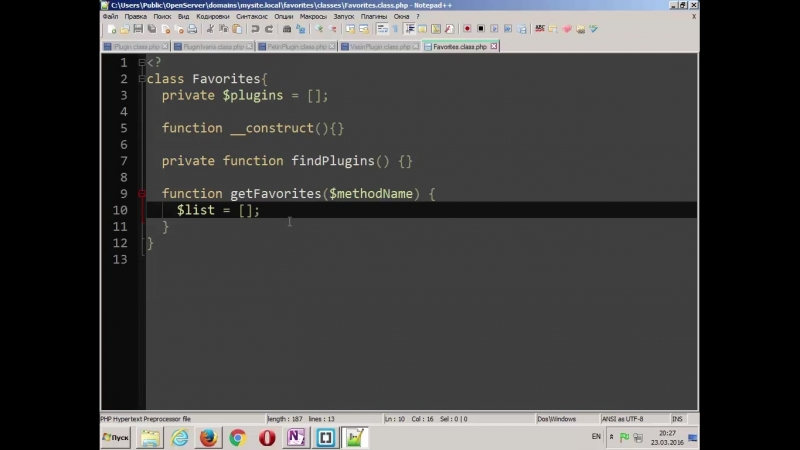This screenshot has height=450, width=800.
Task: Open the Запуск menu
Action: tap(343, 16)
